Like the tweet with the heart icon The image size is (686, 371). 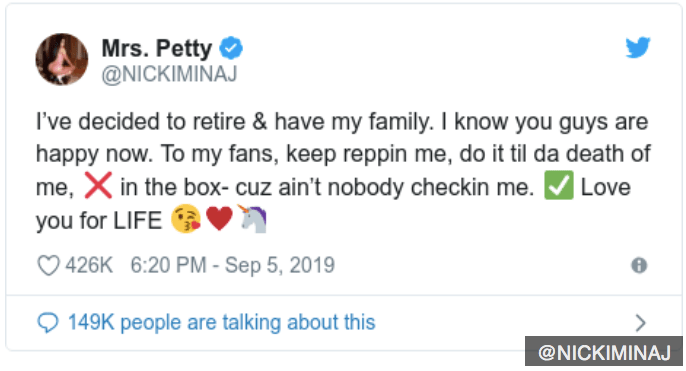[x=48, y=266]
